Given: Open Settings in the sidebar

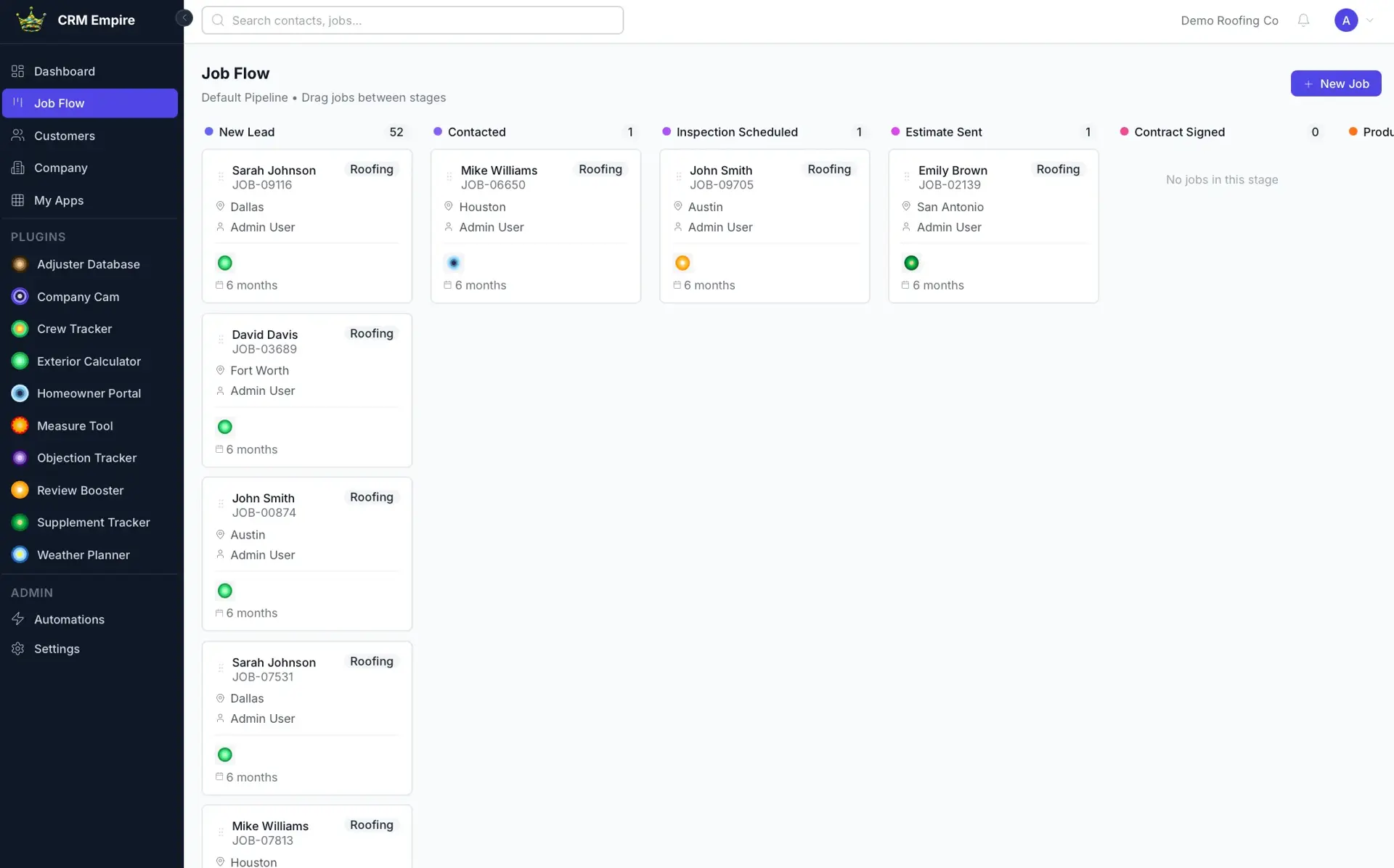Looking at the screenshot, I should coord(90,649).
